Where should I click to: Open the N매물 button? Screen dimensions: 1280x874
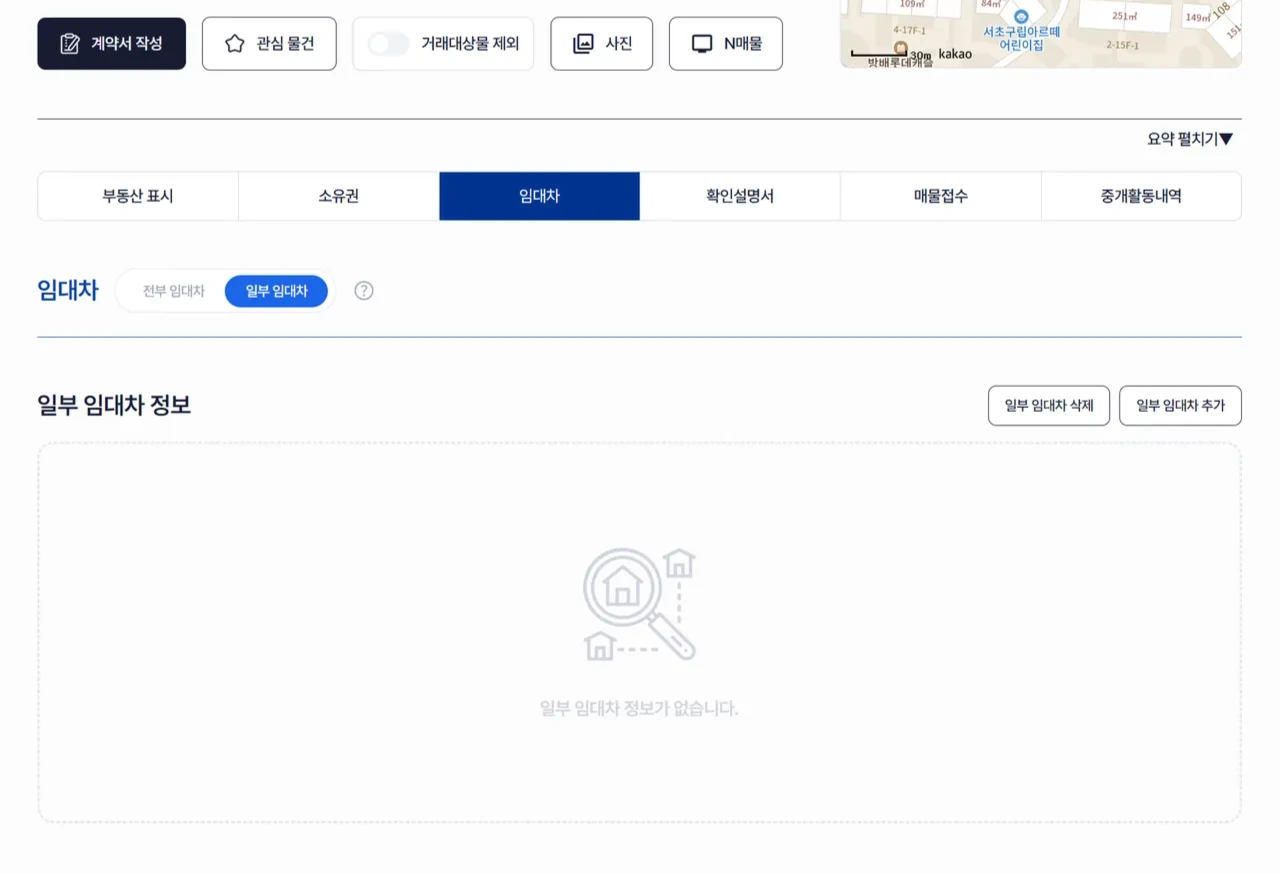(725, 43)
